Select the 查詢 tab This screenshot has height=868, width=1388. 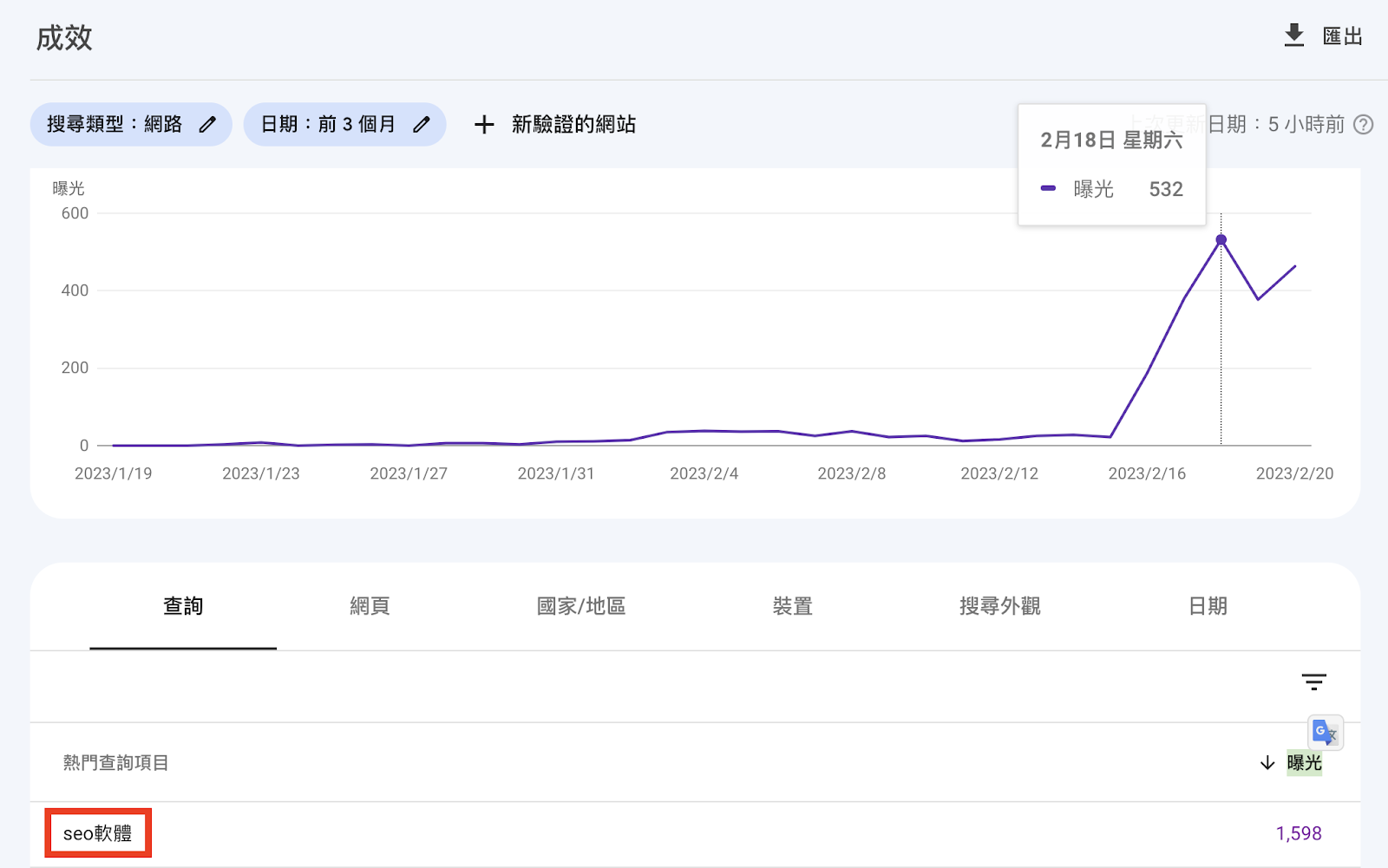(x=183, y=606)
